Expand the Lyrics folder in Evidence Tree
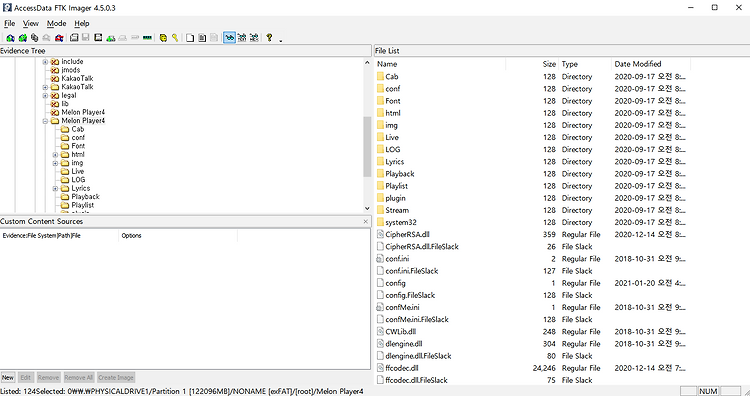The image size is (750, 396). pyautogui.click(x=55, y=188)
